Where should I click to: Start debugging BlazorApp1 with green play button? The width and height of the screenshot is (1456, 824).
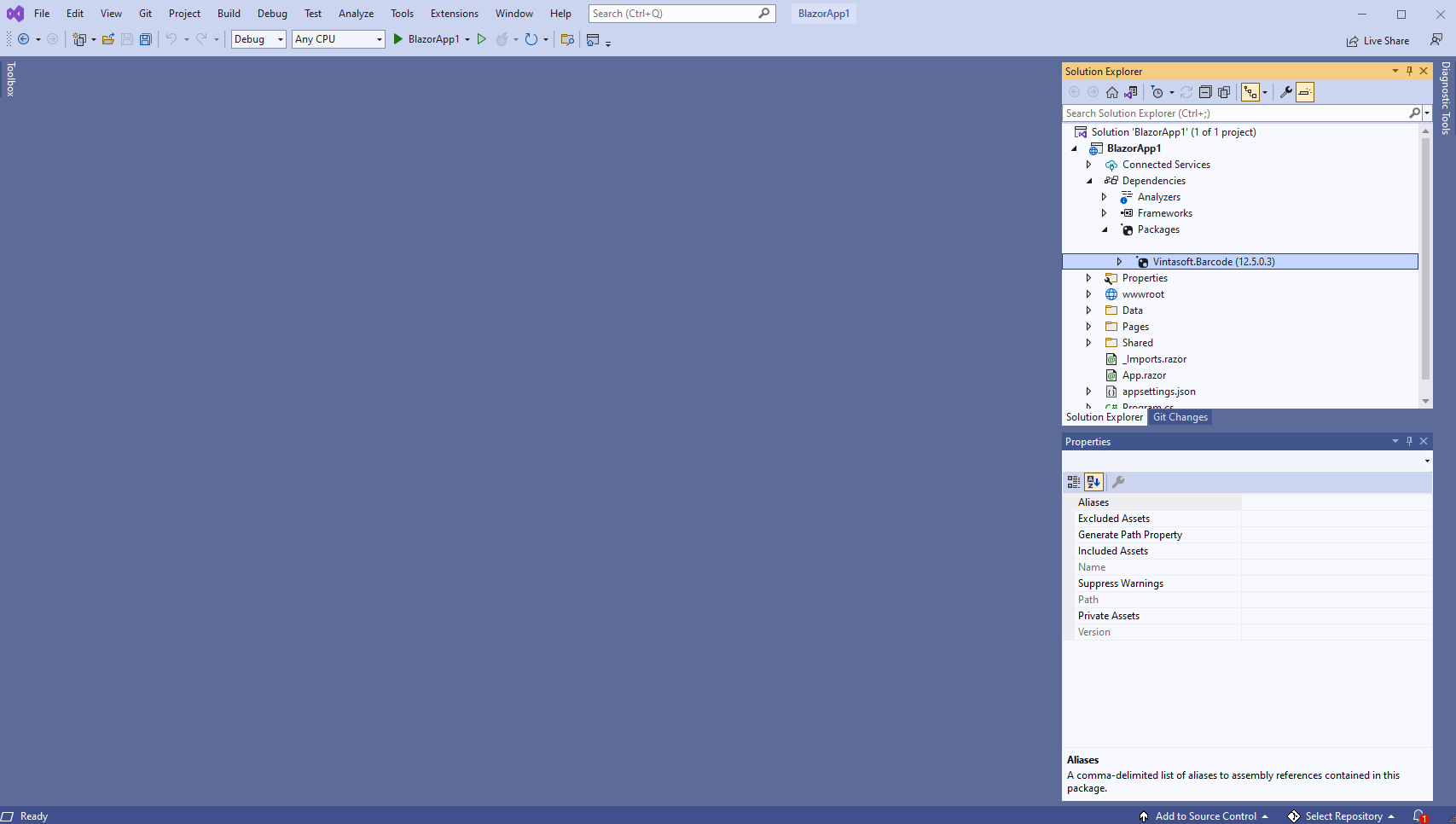pyautogui.click(x=397, y=39)
